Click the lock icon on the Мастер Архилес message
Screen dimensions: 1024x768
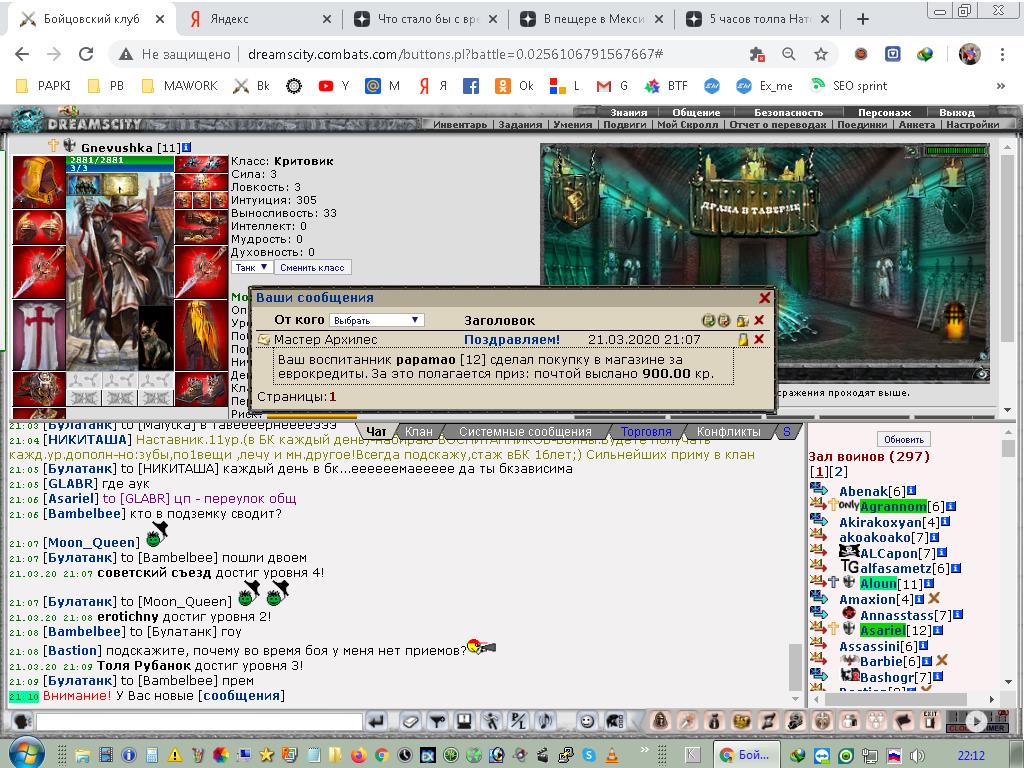(743, 339)
